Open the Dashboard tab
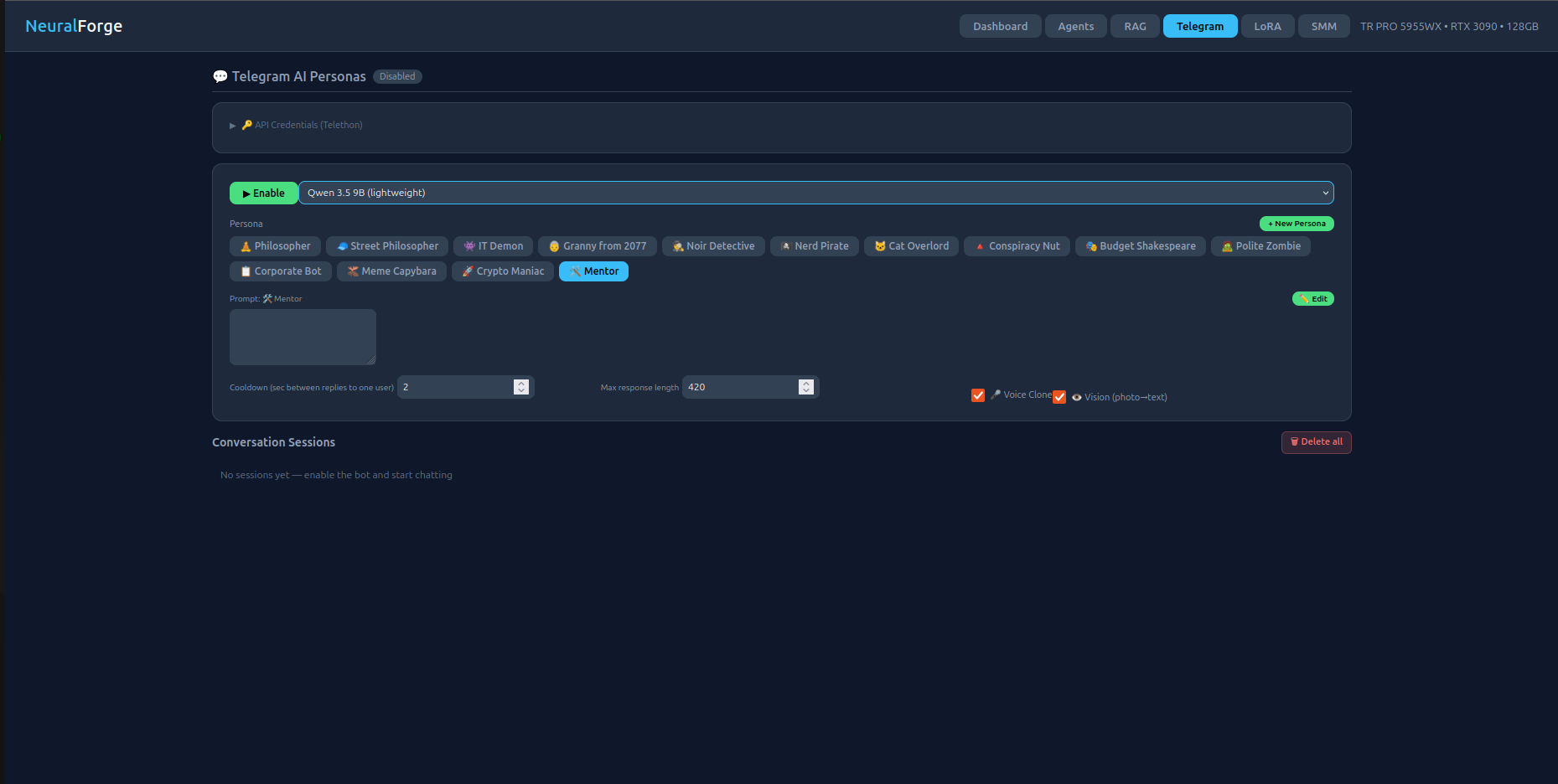Image resolution: width=1558 pixels, height=784 pixels. pos(1000,26)
